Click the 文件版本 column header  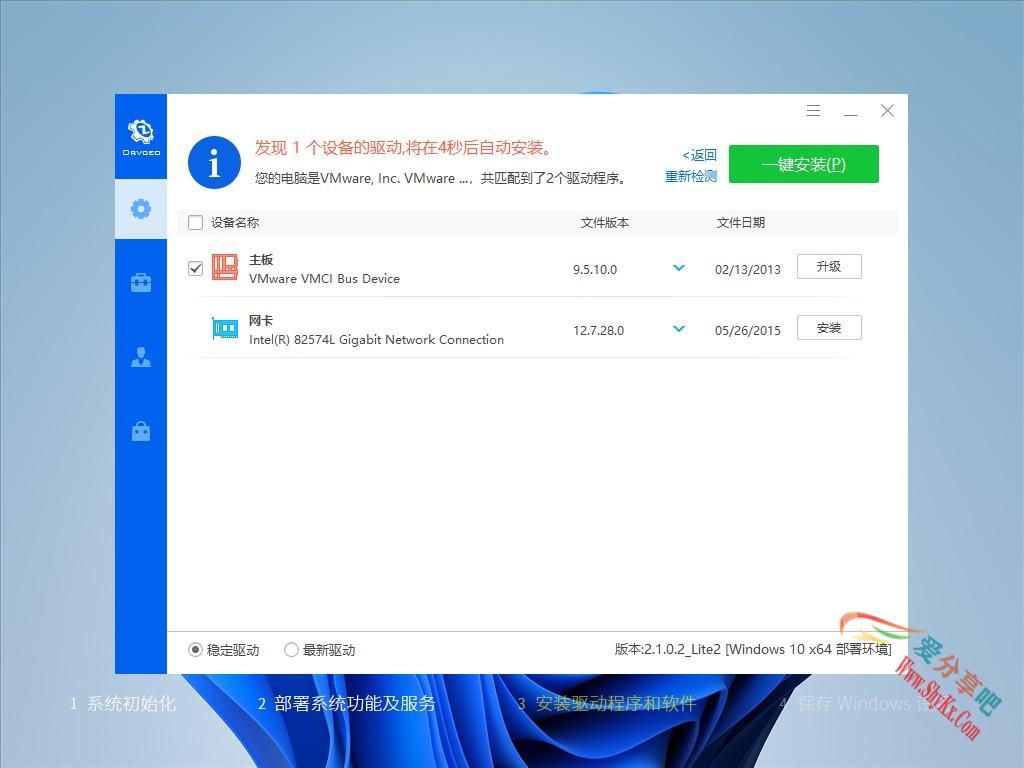click(x=605, y=223)
